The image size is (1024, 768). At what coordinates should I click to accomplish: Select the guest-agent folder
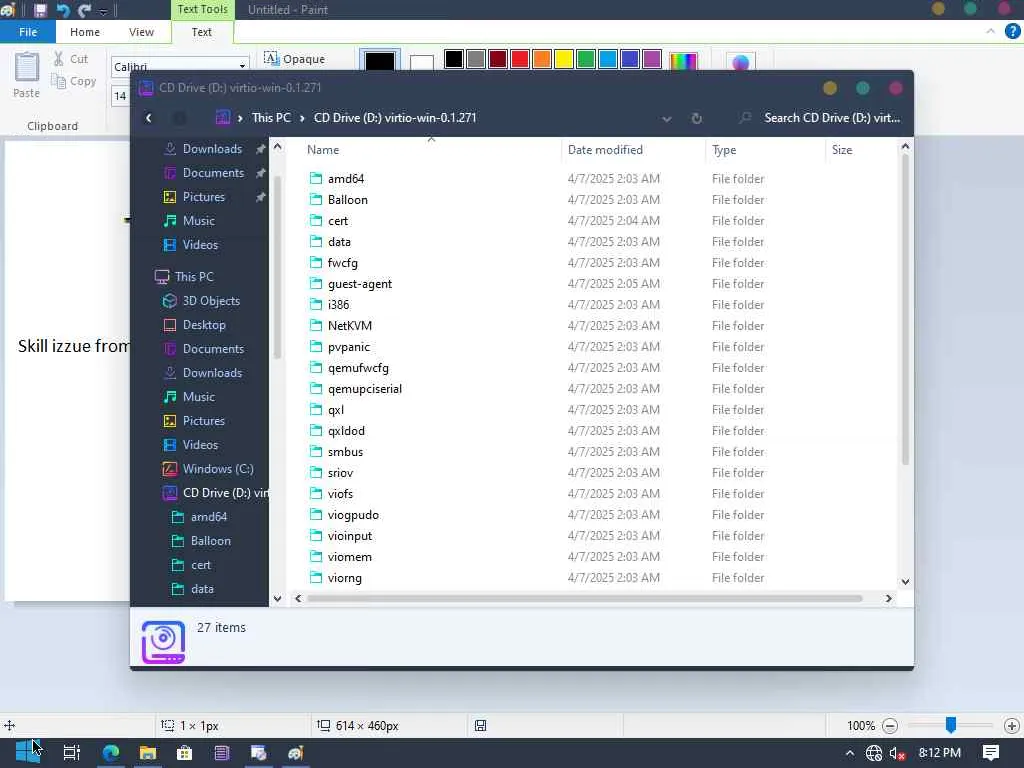360,284
